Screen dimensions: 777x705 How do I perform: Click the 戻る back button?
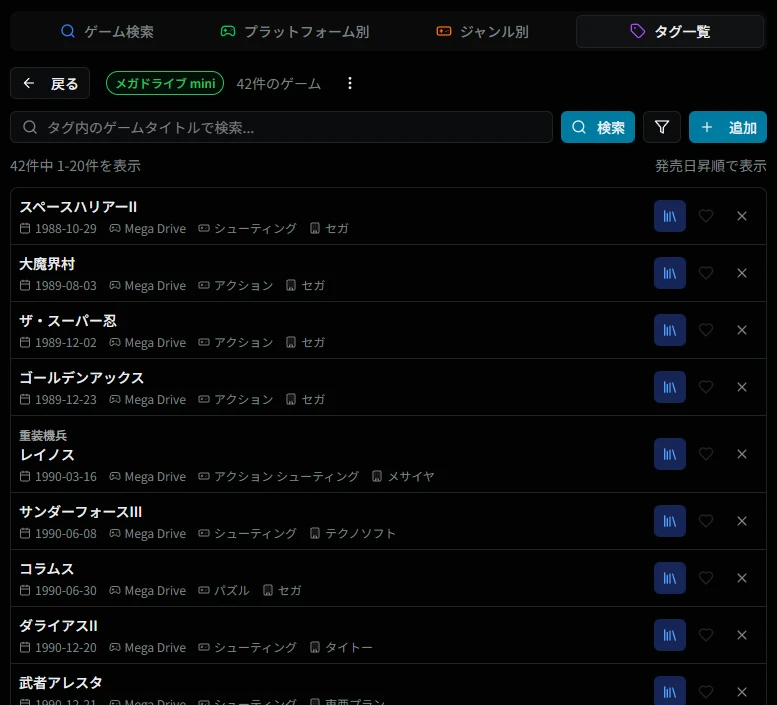(50, 83)
